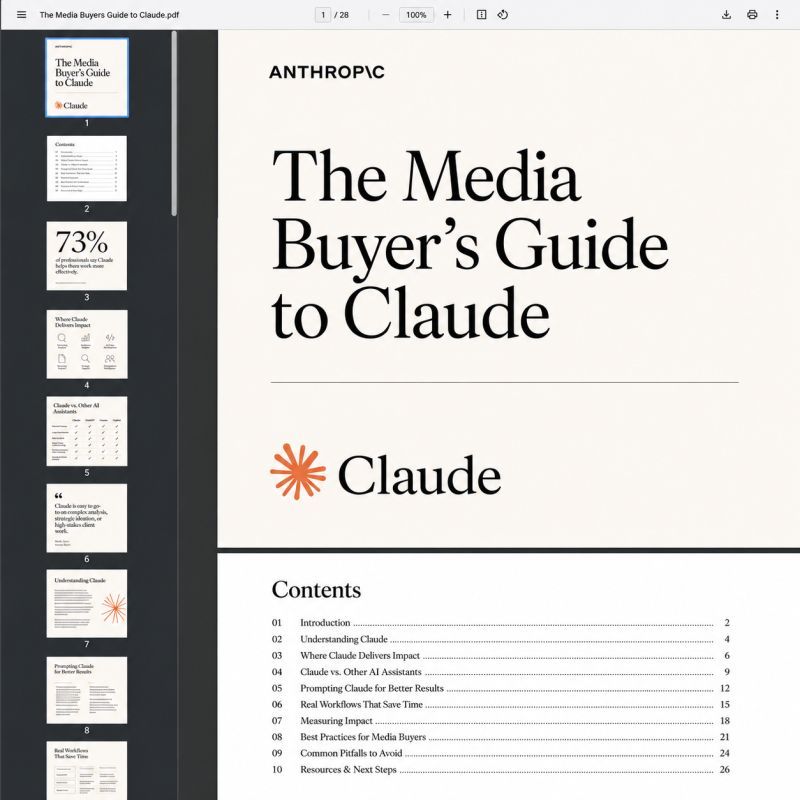Open page 5 comparison table thumbnail
The width and height of the screenshot is (800, 800).
point(87,431)
